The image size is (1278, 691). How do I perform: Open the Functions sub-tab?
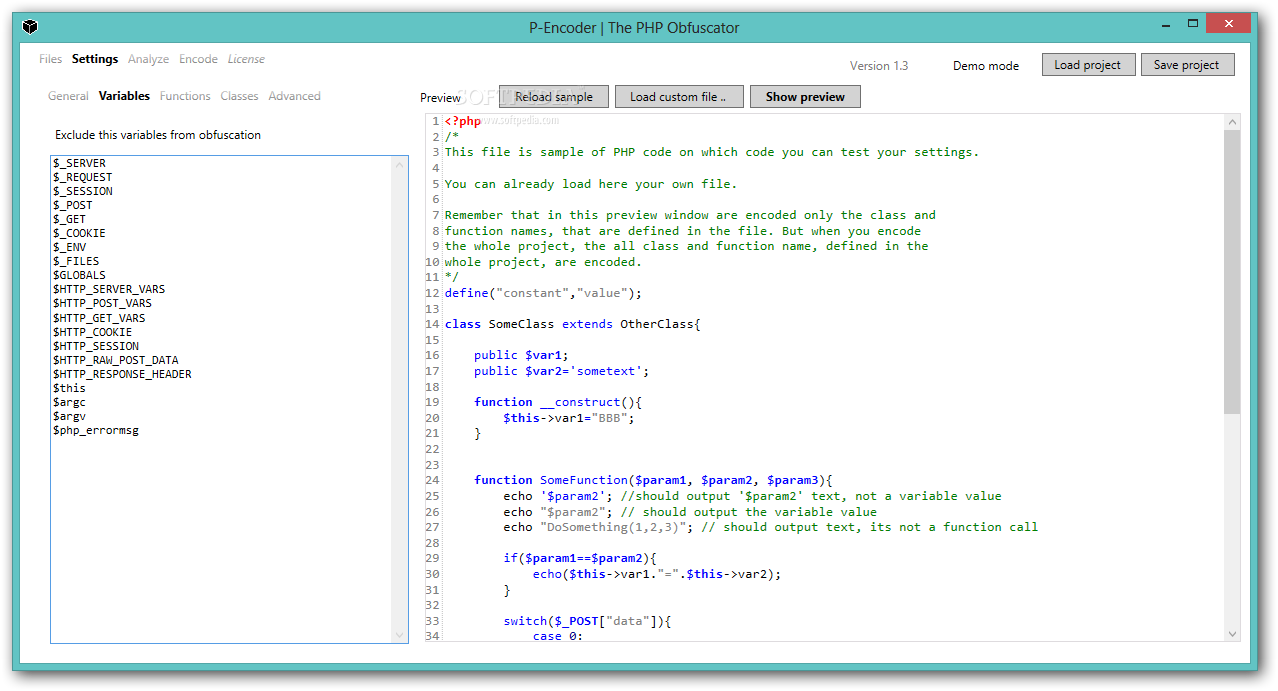pos(185,96)
